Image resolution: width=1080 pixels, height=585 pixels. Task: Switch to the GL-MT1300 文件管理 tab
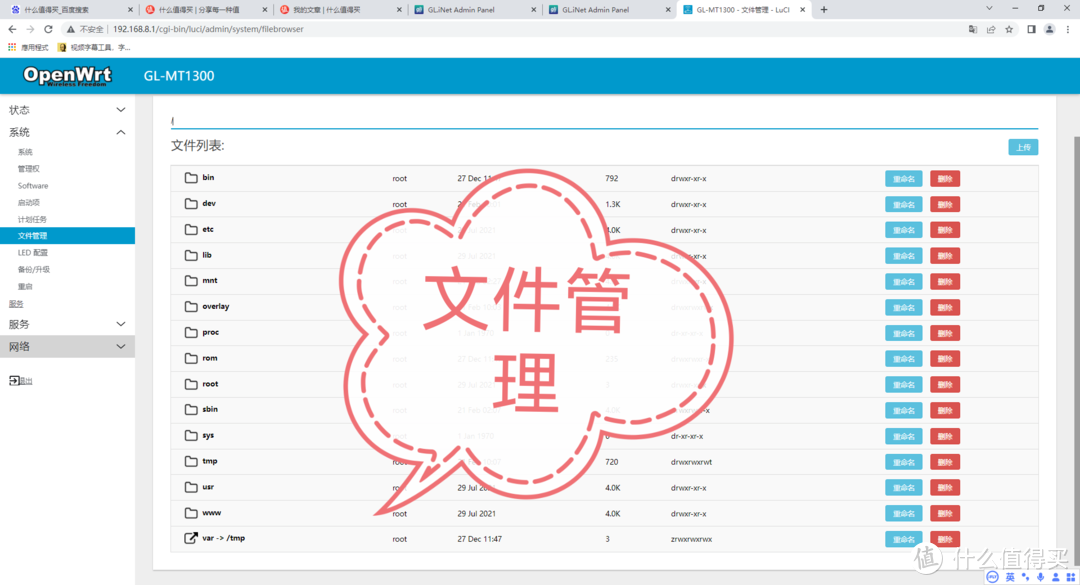point(742,10)
